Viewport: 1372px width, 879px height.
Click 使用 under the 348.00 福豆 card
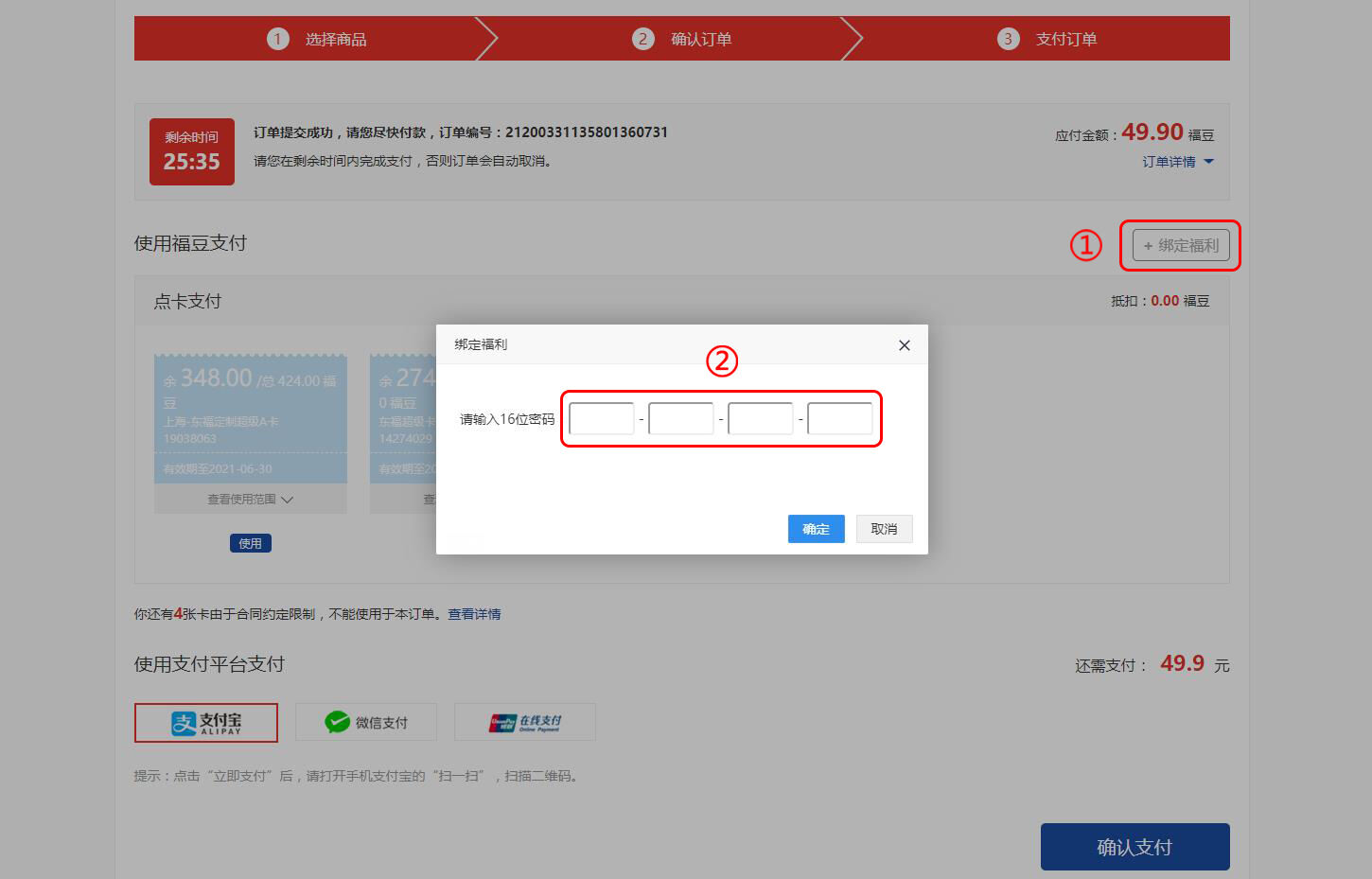click(x=250, y=542)
